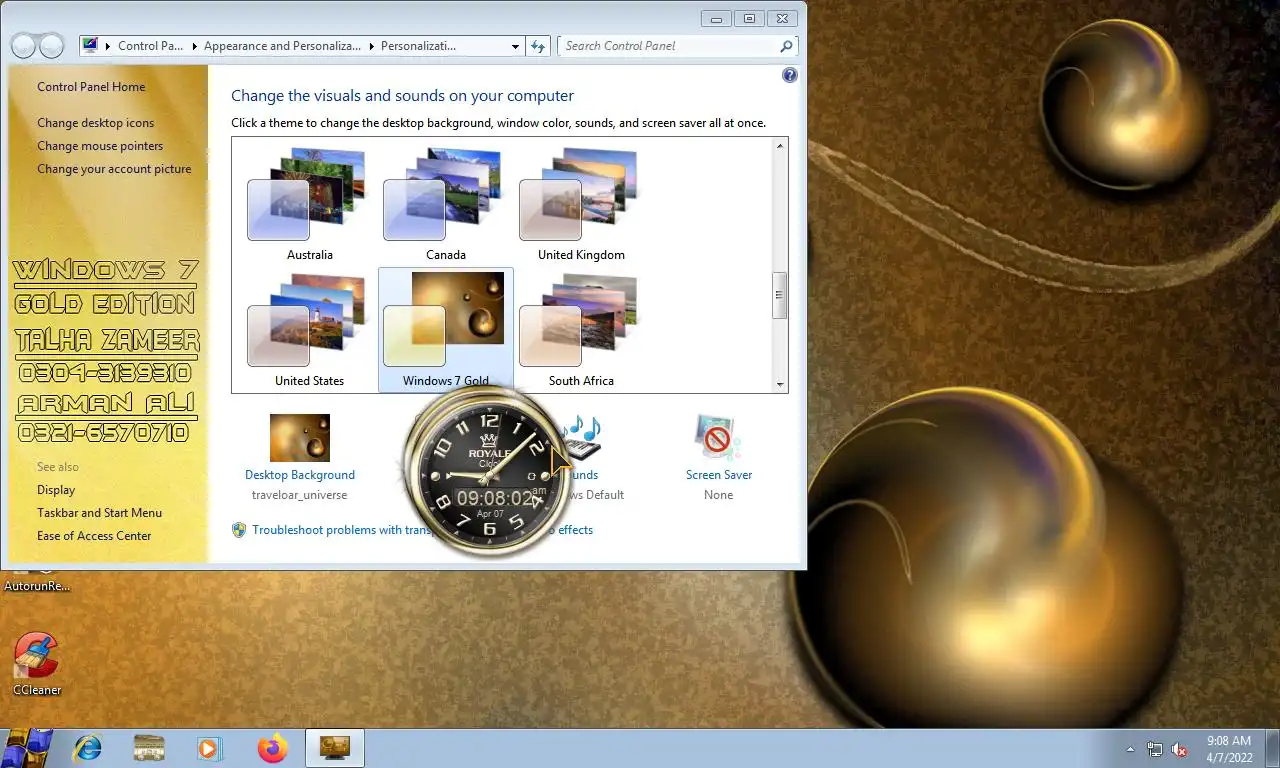1280x768 pixels.
Task: Click the troubleshoot shield icon
Action: point(239,530)
